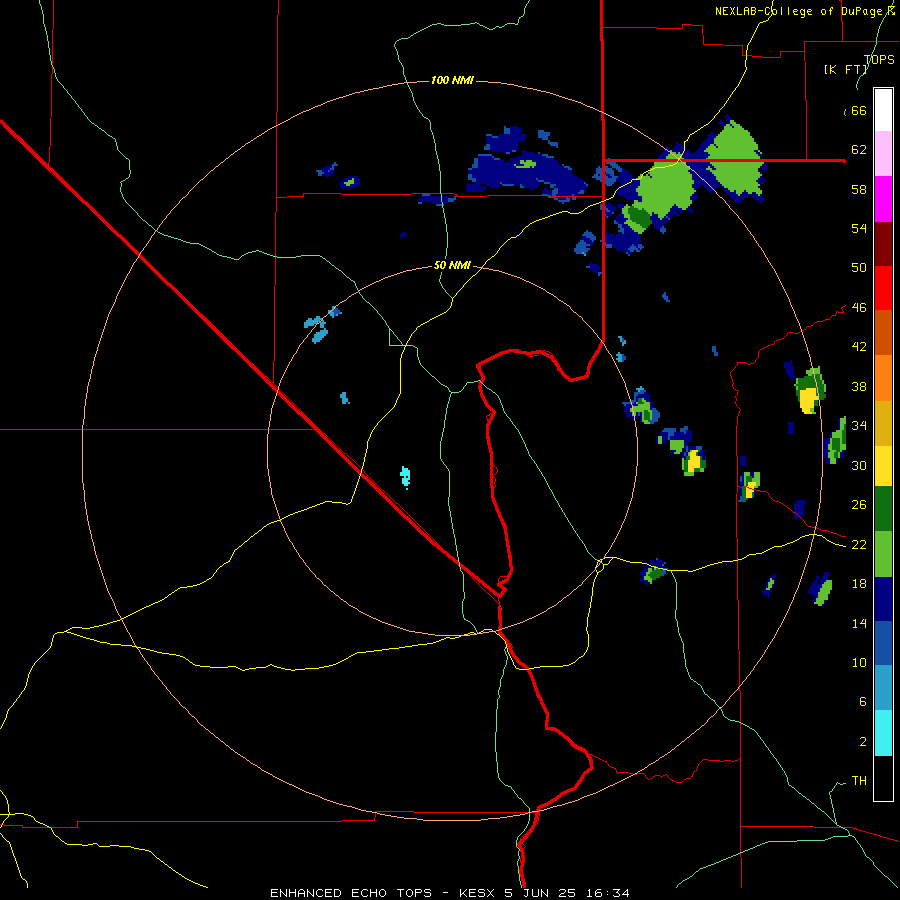Click the 18 legend value label

(859, 584)
